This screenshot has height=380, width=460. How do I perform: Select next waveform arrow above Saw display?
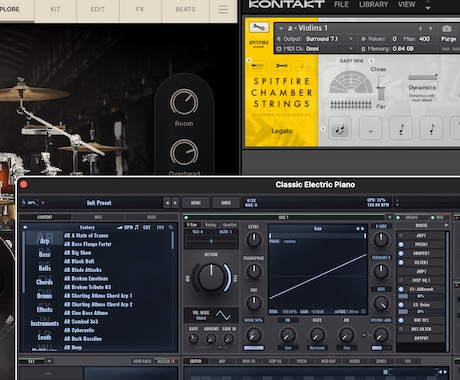(x=363, y=229)
